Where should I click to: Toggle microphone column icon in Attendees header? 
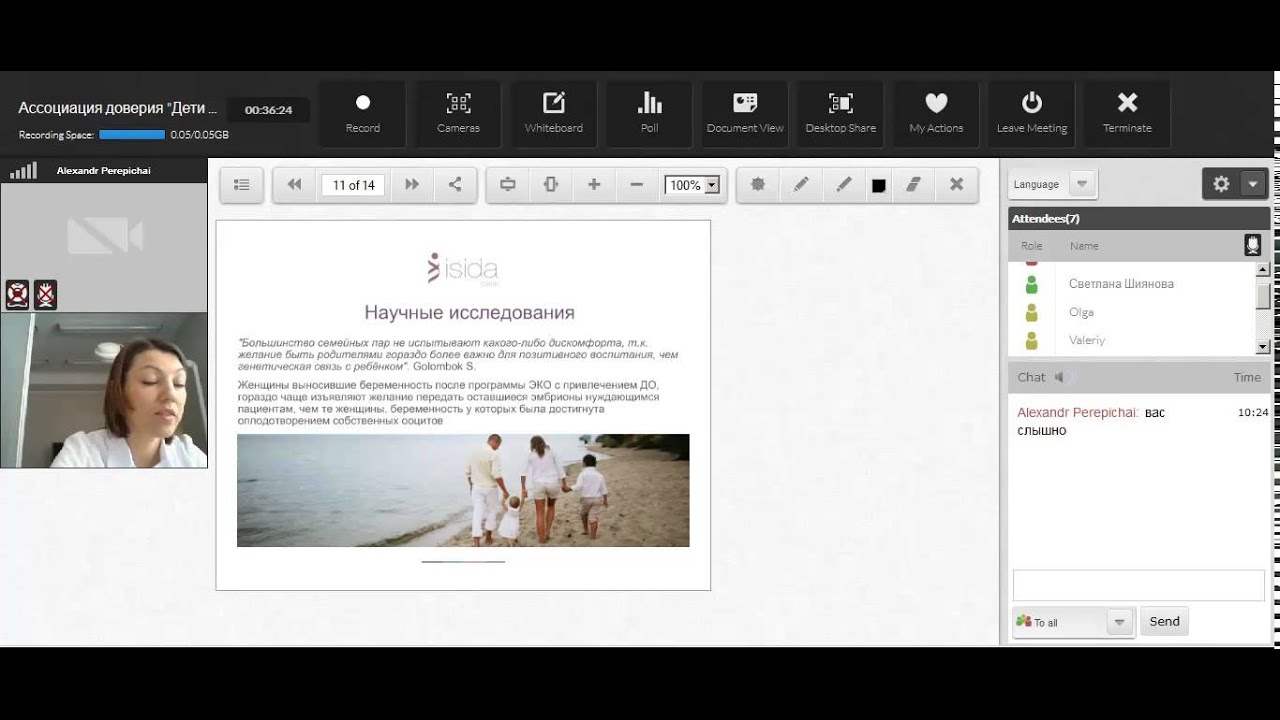(x=1252, y=245)
